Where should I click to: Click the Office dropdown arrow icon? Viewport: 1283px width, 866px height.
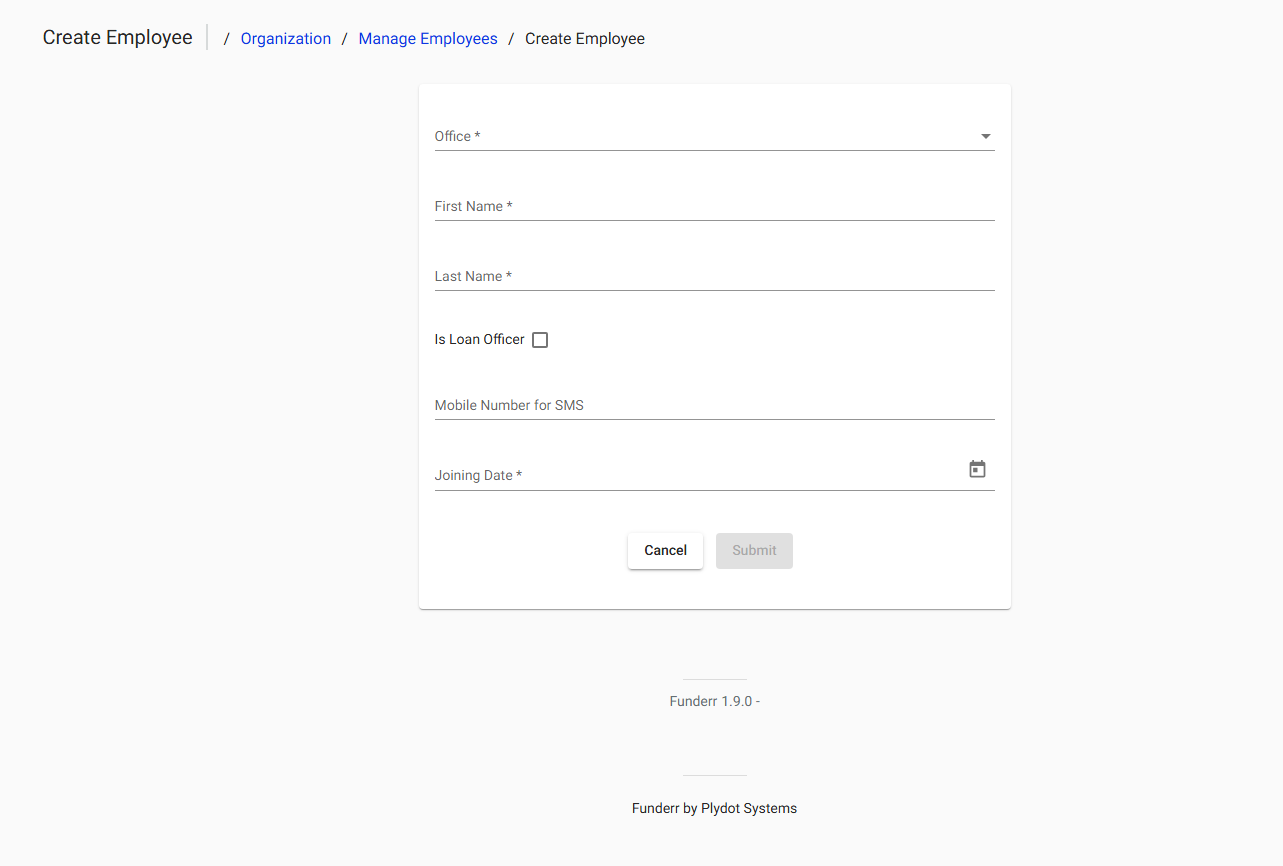[x=985, y=136]
